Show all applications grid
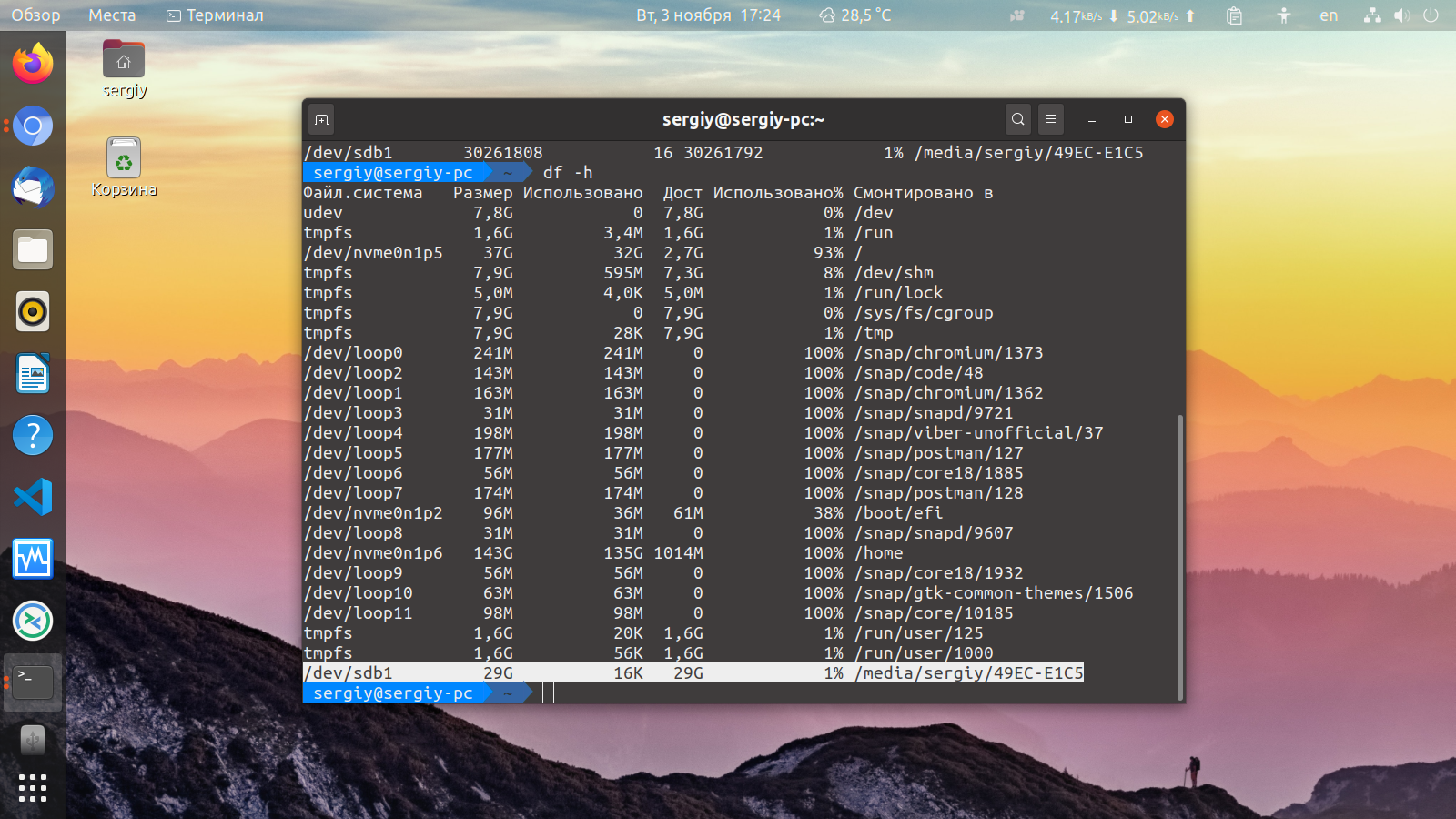This screenshot has width=1456, height=819. 33,788
